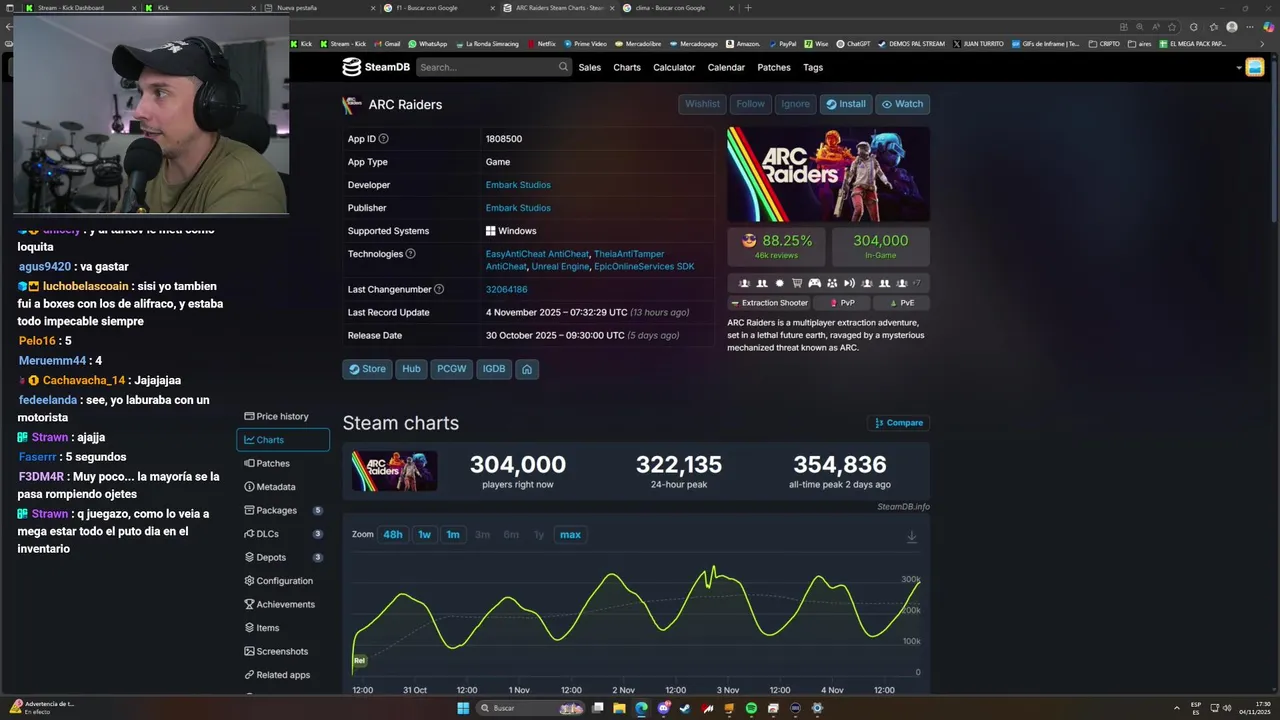Click the Rel release marker on chart
The image size is (1280, 720).
pyautogui.click(x=359, y=660)
